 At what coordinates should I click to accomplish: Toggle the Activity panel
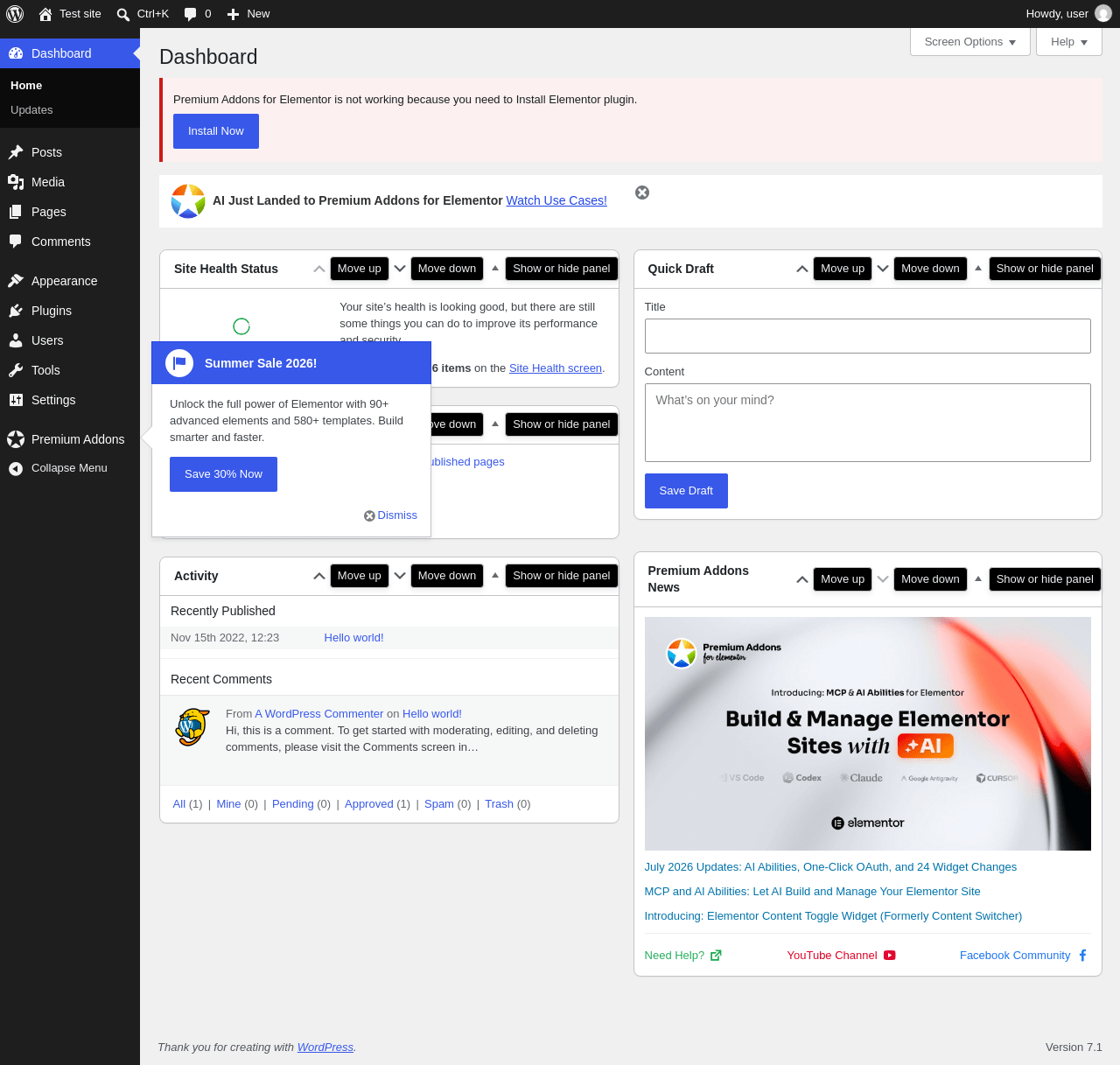pyautogui.click(x=495, y=576)
